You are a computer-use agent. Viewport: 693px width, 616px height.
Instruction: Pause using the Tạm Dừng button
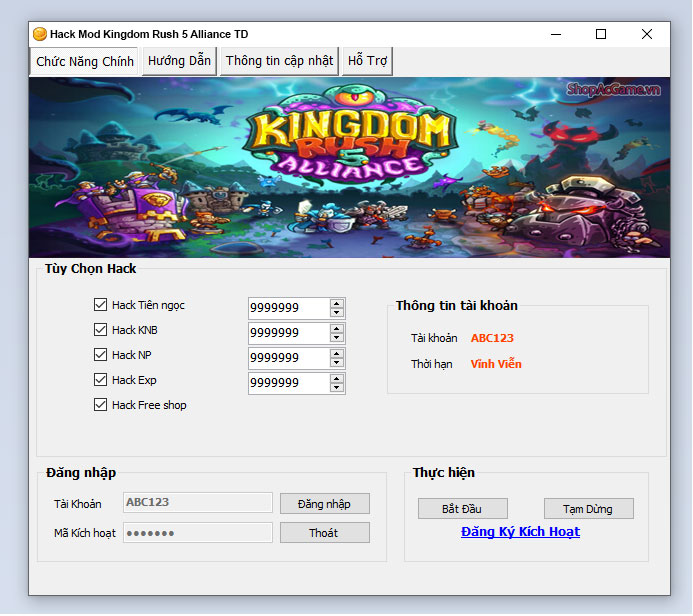[588, 509]
